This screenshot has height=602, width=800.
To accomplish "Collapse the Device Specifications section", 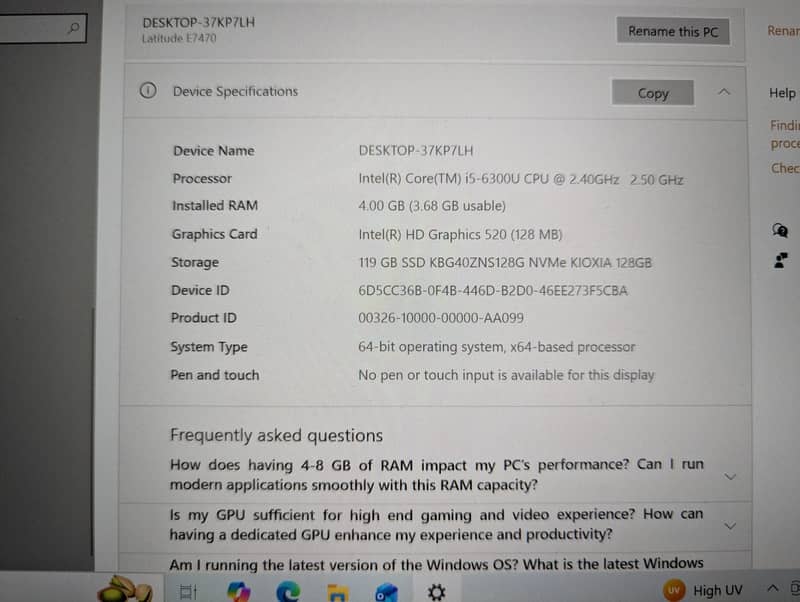I will [724, 92].
